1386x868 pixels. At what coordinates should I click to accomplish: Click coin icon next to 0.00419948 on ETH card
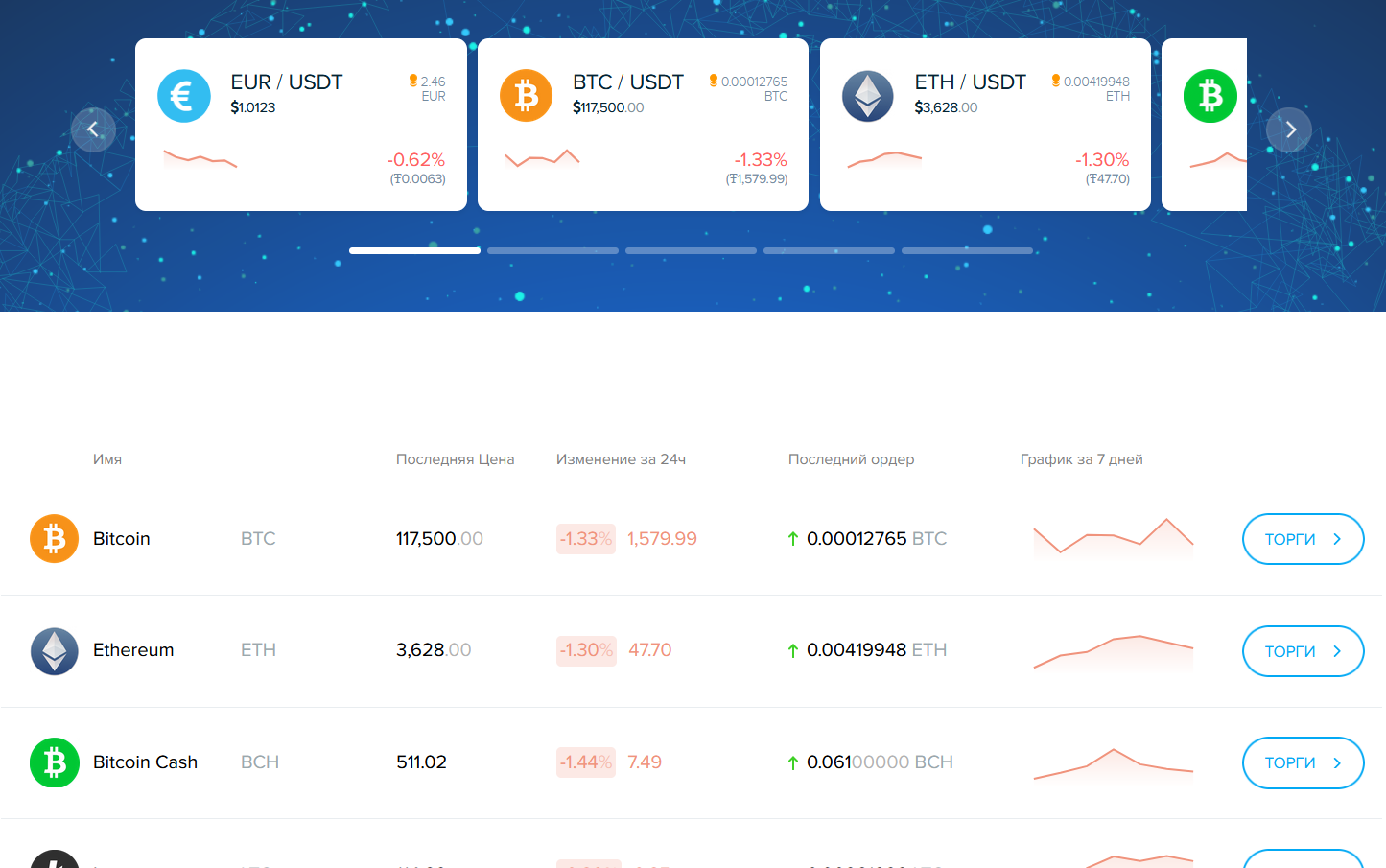[1056, 81]
